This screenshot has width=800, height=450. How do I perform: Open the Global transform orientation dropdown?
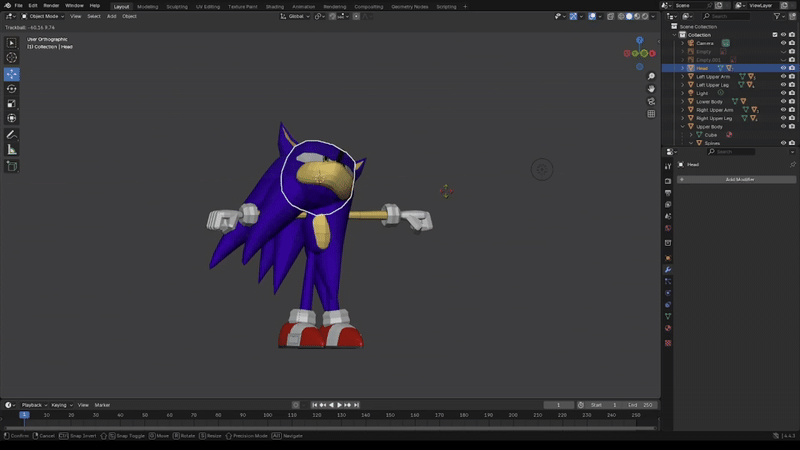coord(296,16)
